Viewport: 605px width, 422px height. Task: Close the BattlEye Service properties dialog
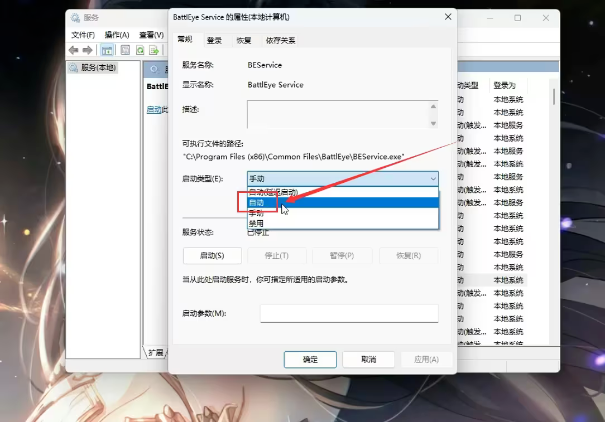click(x=448, y=17)
